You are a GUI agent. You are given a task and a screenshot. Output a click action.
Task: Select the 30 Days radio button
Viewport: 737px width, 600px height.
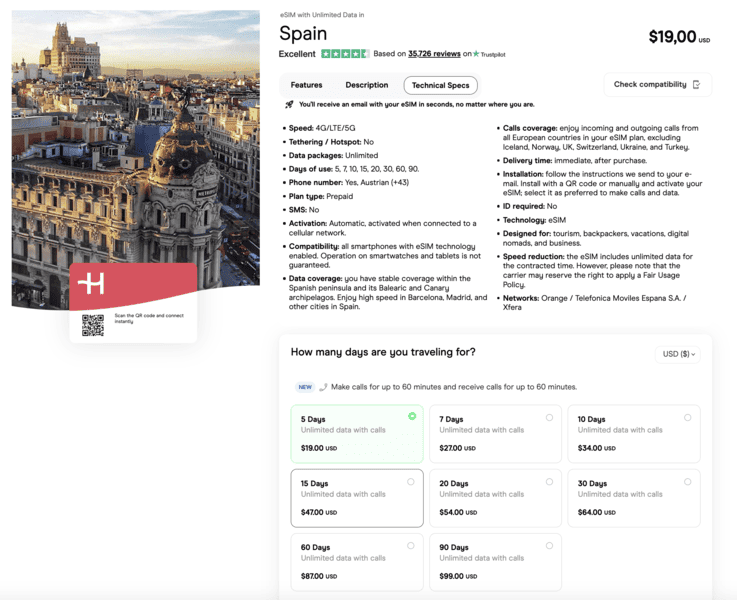688,482
